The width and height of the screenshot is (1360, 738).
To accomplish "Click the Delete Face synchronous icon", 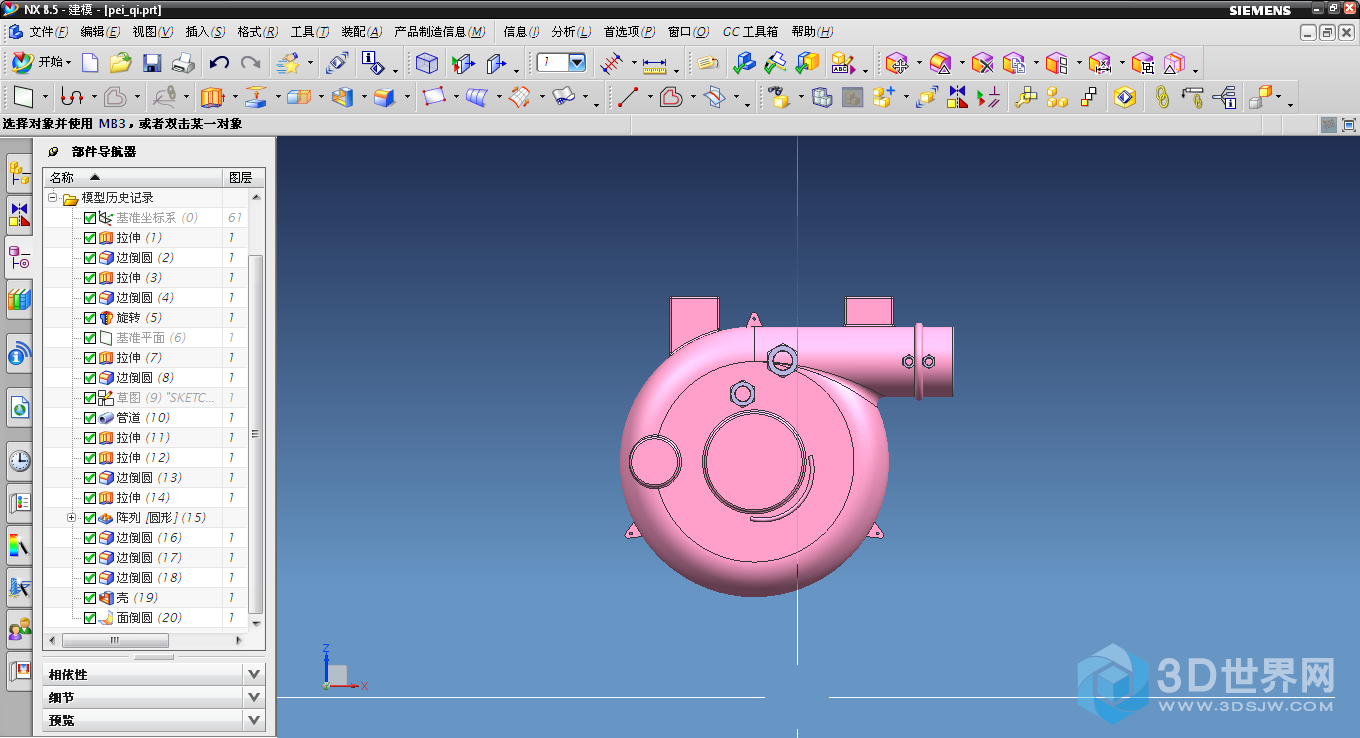I will click(982, 64).
